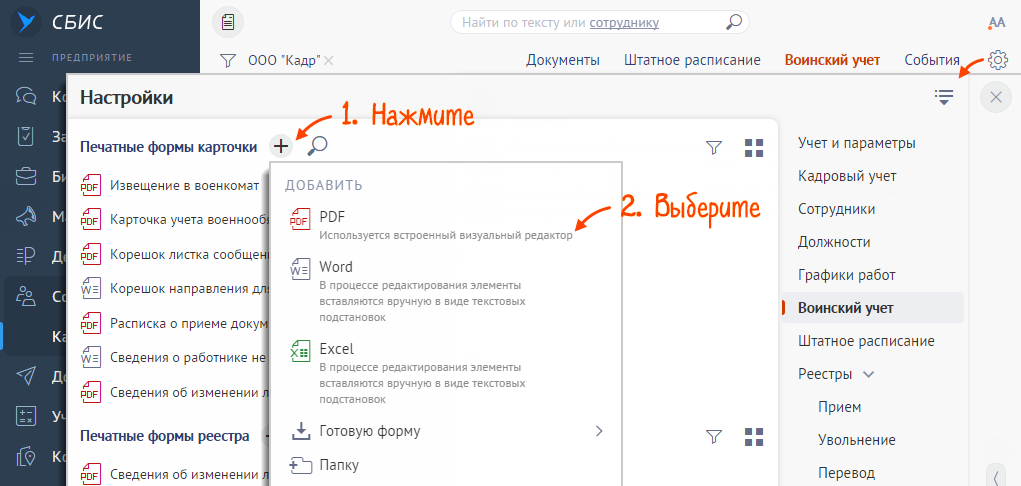Select Кадровый учет in settings list
1021x486 pixels.
tap(847, 176)
